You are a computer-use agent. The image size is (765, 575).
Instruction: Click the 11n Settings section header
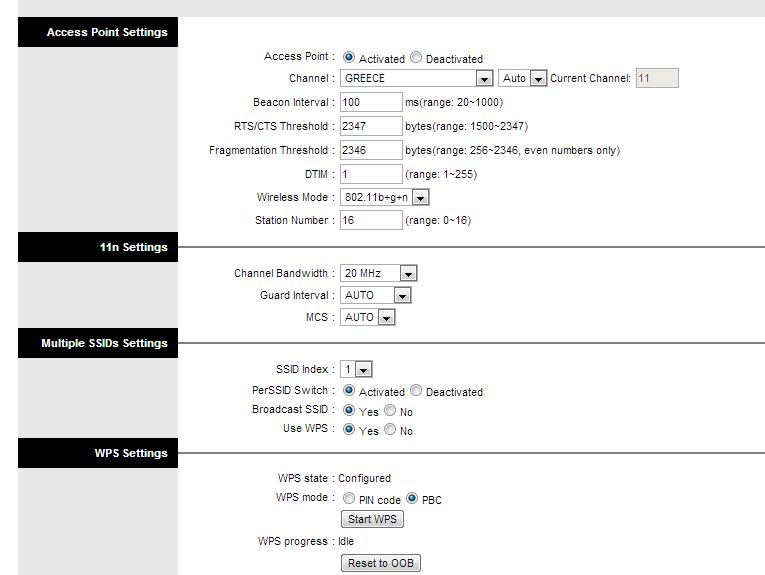coord(98,247)
